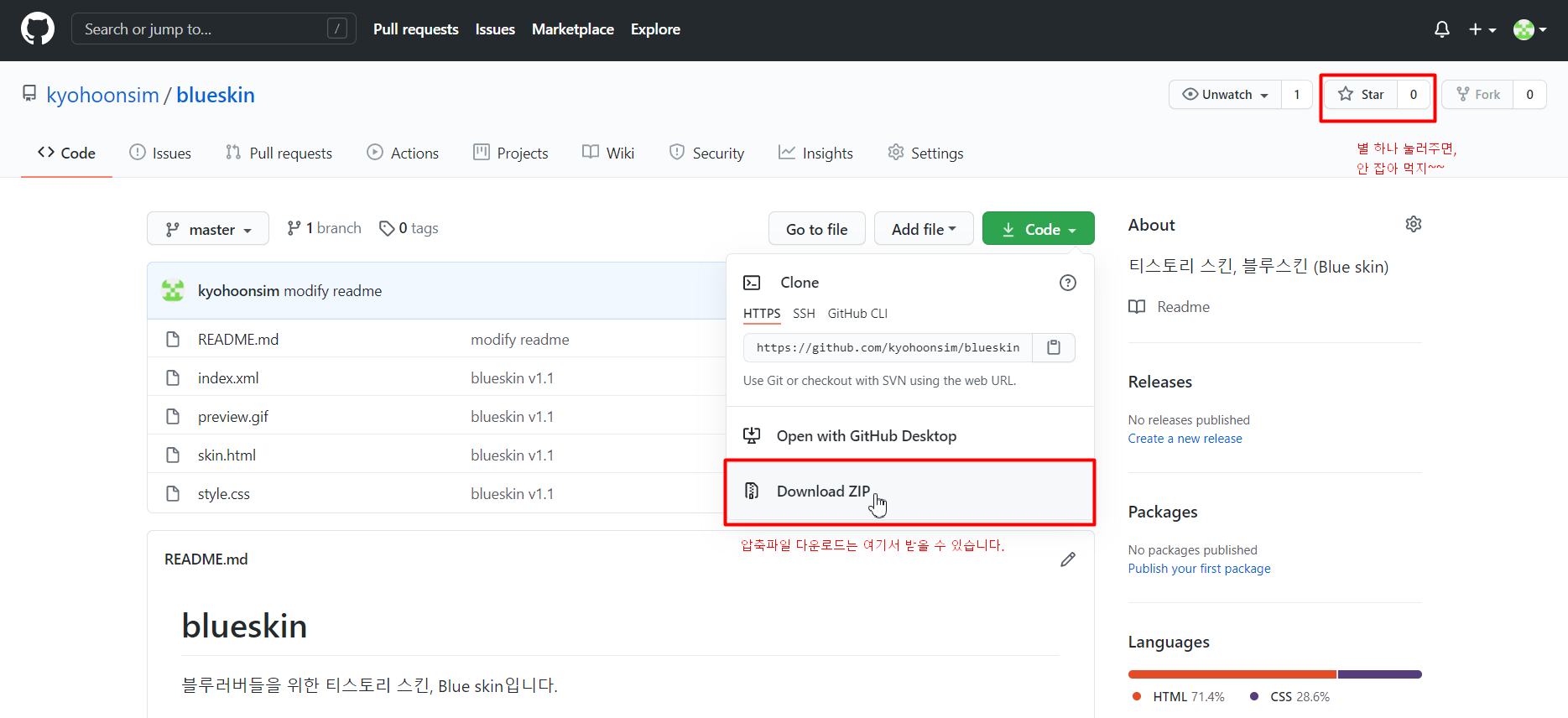Click file icon next to README.md

coord(173,339)
